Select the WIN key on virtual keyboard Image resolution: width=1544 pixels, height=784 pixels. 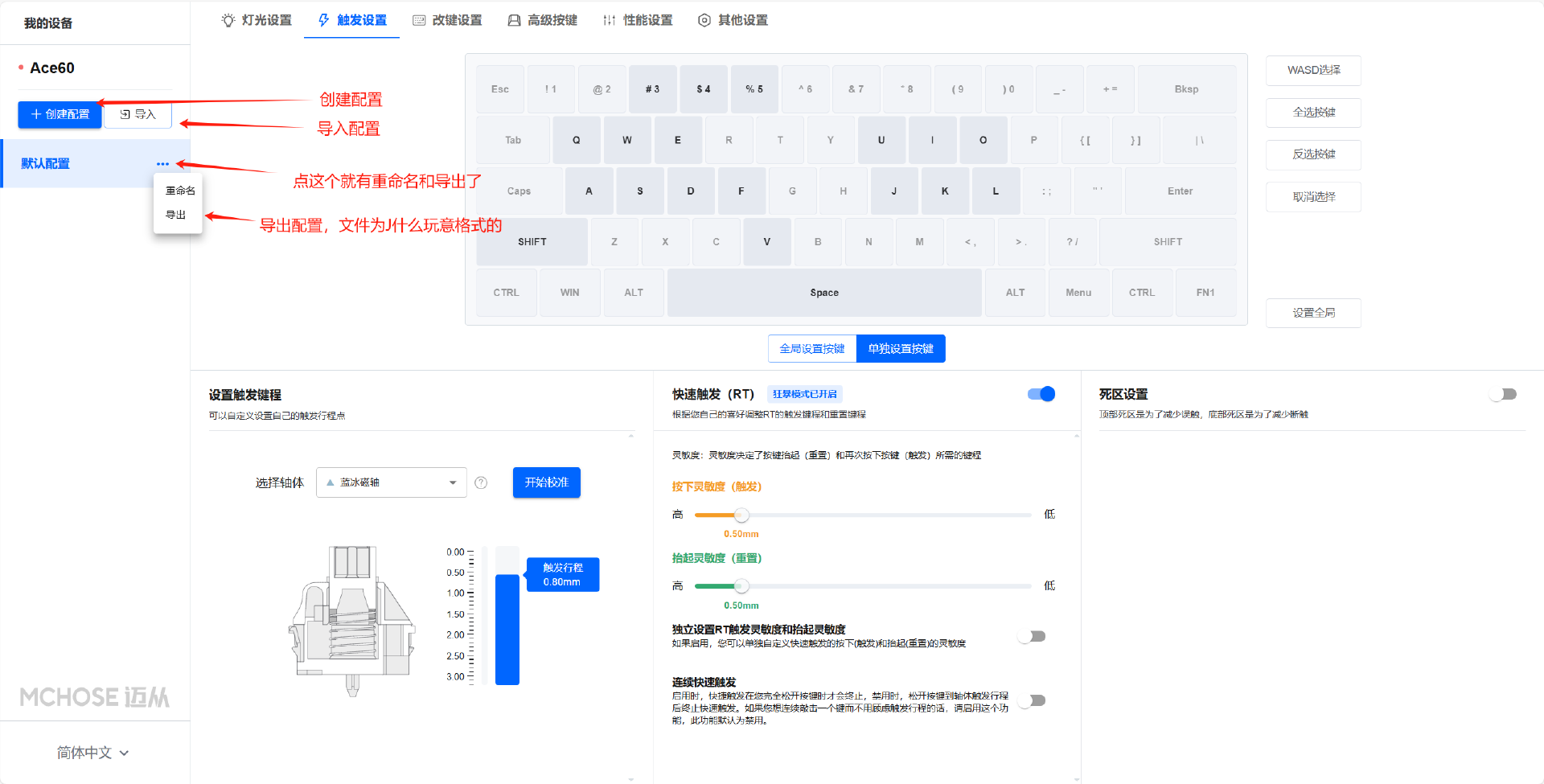(x=570, y=293)
